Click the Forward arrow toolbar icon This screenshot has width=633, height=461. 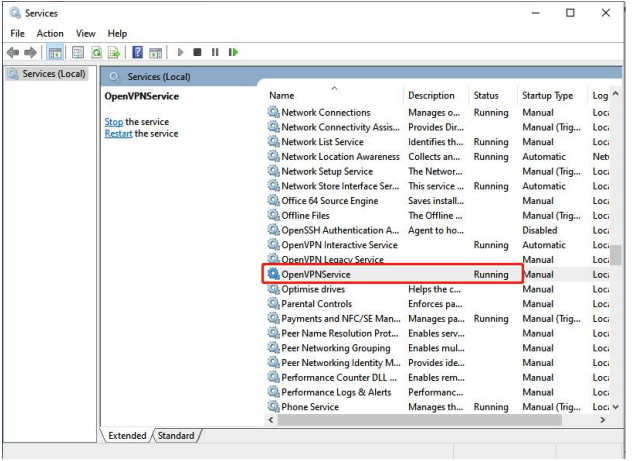30,52
